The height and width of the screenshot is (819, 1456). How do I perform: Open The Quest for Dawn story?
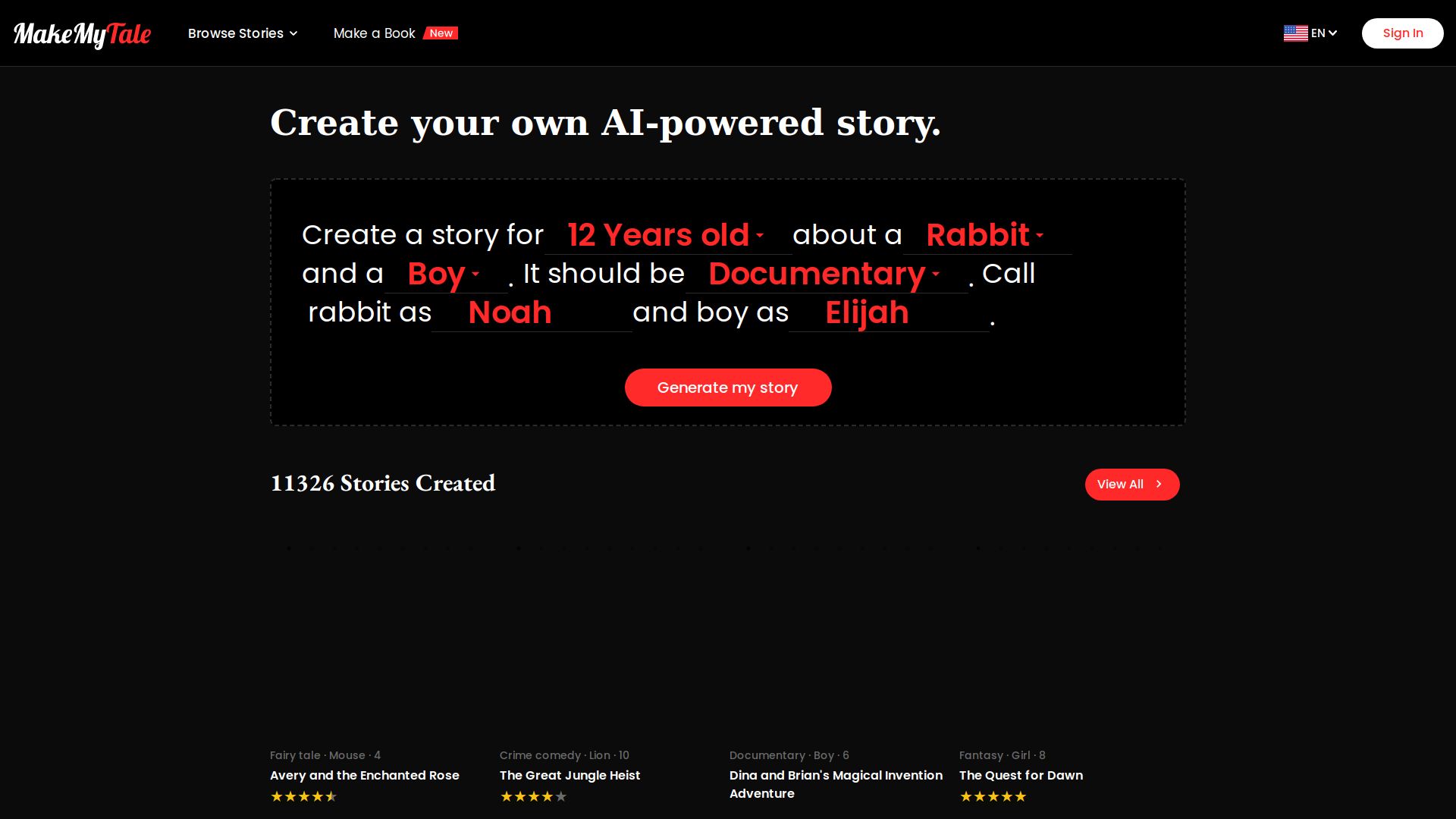[1021, 775]
